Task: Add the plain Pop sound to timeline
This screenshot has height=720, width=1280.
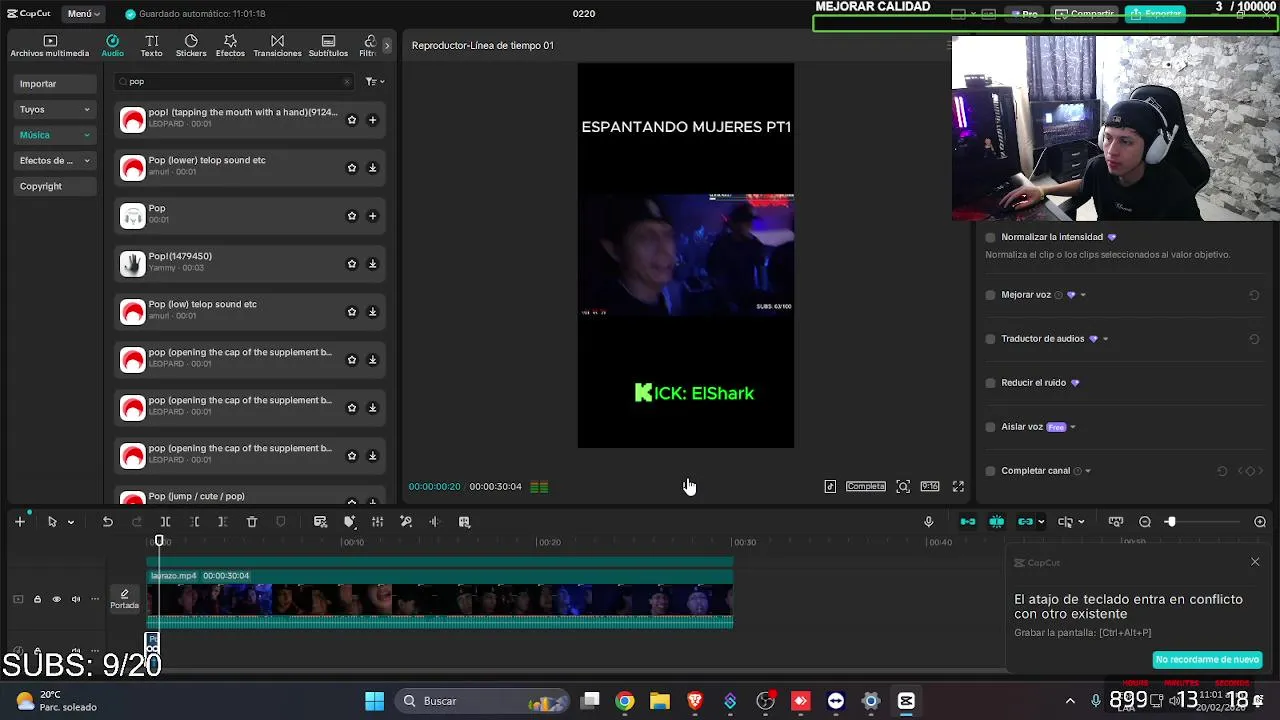Action: 372,216
